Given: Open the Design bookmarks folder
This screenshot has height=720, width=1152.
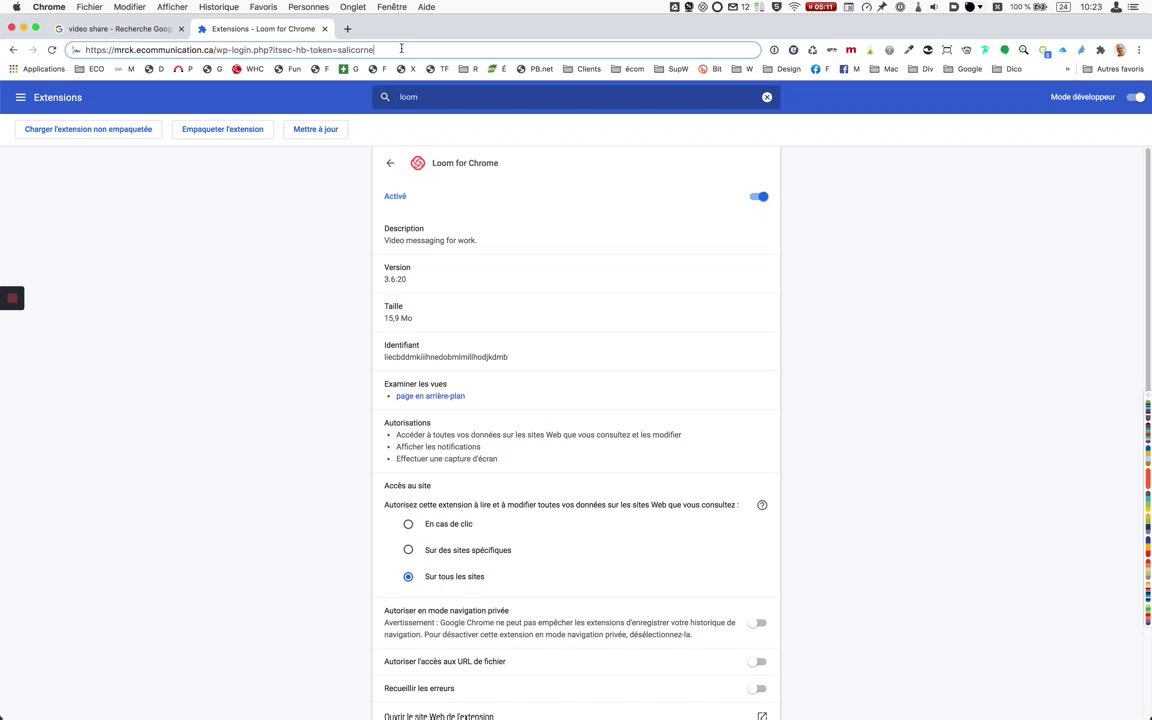Looking at the screenshot, I should tap(782, 69).
